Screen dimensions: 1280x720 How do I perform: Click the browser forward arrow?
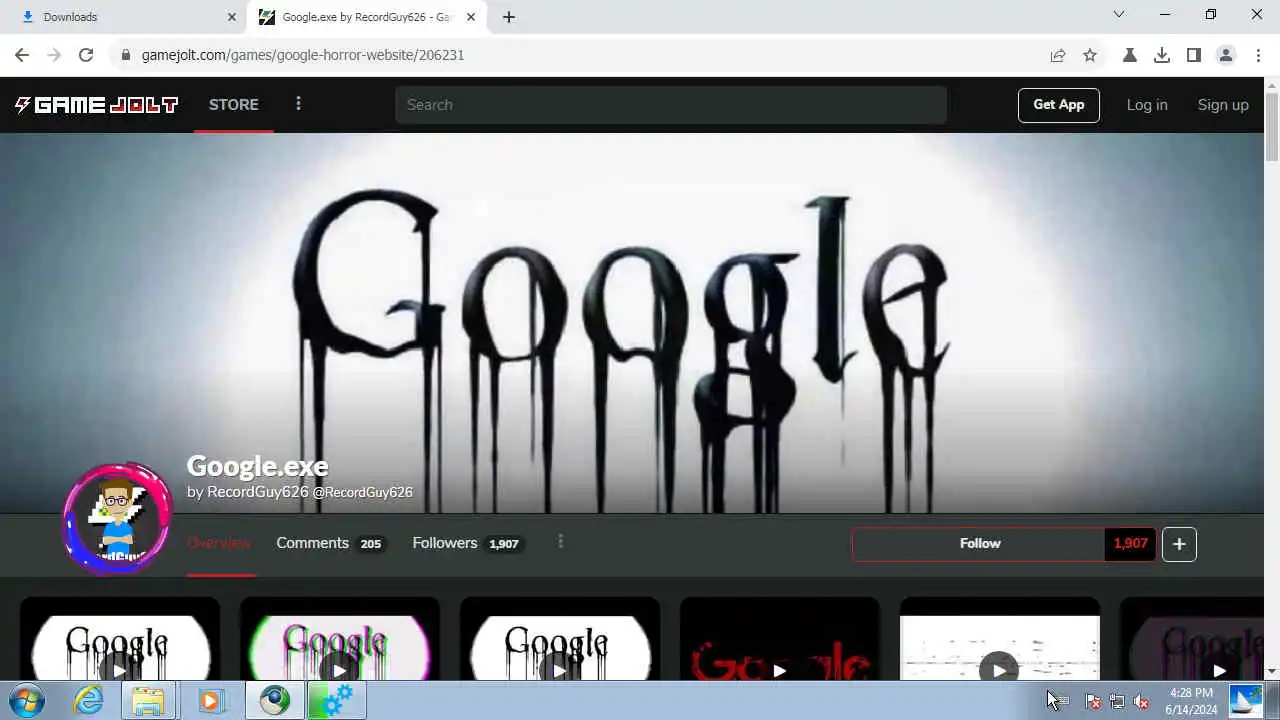pos(54,55)
